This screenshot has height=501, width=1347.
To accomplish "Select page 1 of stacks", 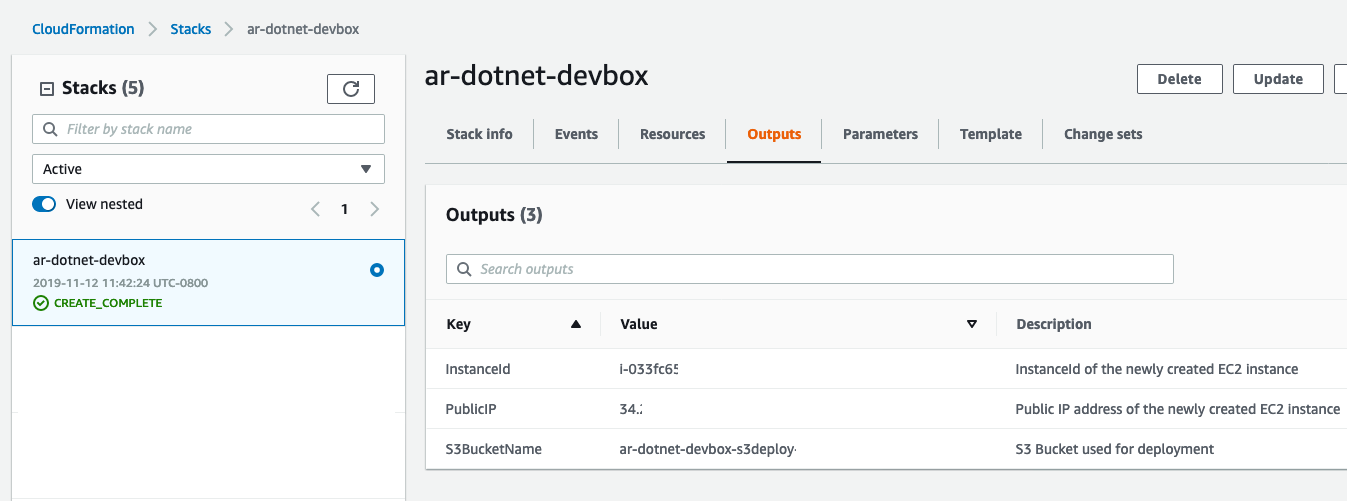I will [x=345, y=209].
